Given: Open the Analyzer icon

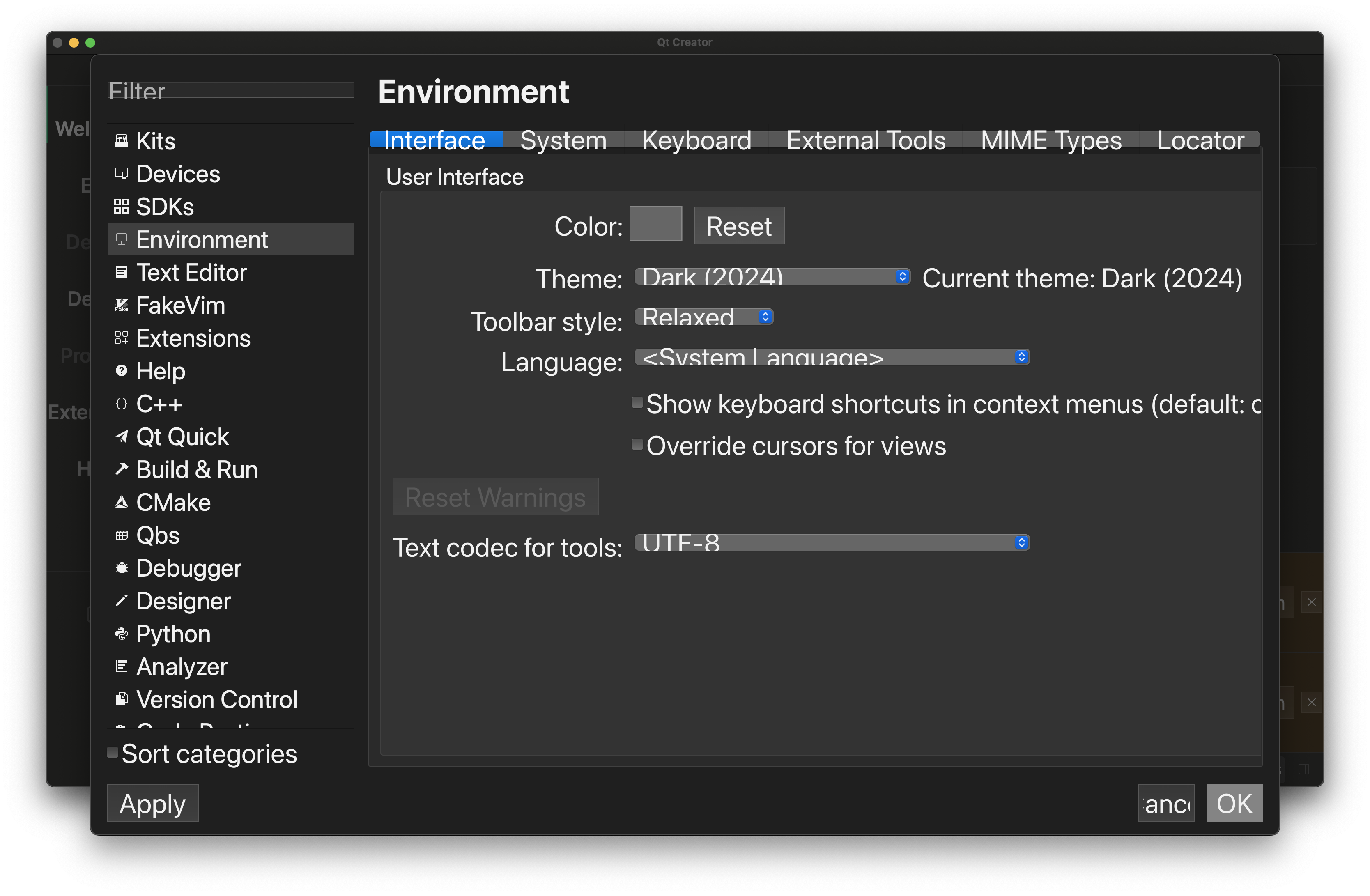Looking at the screenshot, I should pos(122,666).
